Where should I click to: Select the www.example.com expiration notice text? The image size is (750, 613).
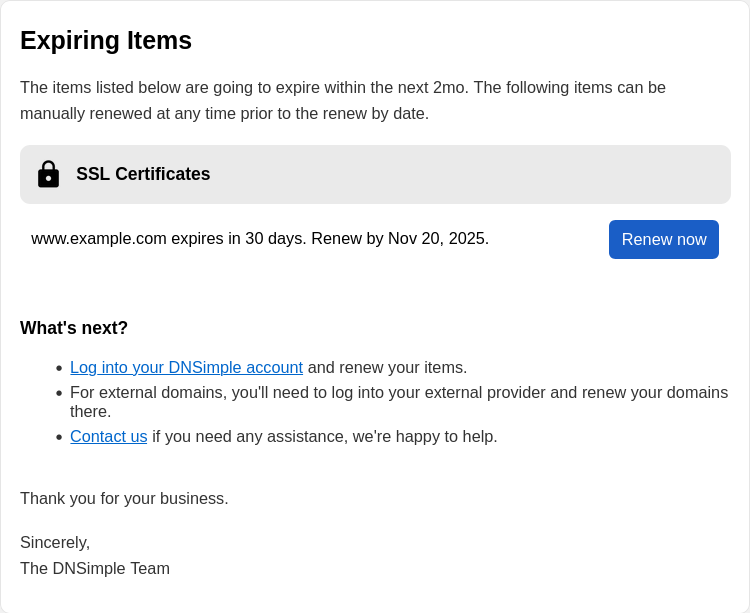260,239
